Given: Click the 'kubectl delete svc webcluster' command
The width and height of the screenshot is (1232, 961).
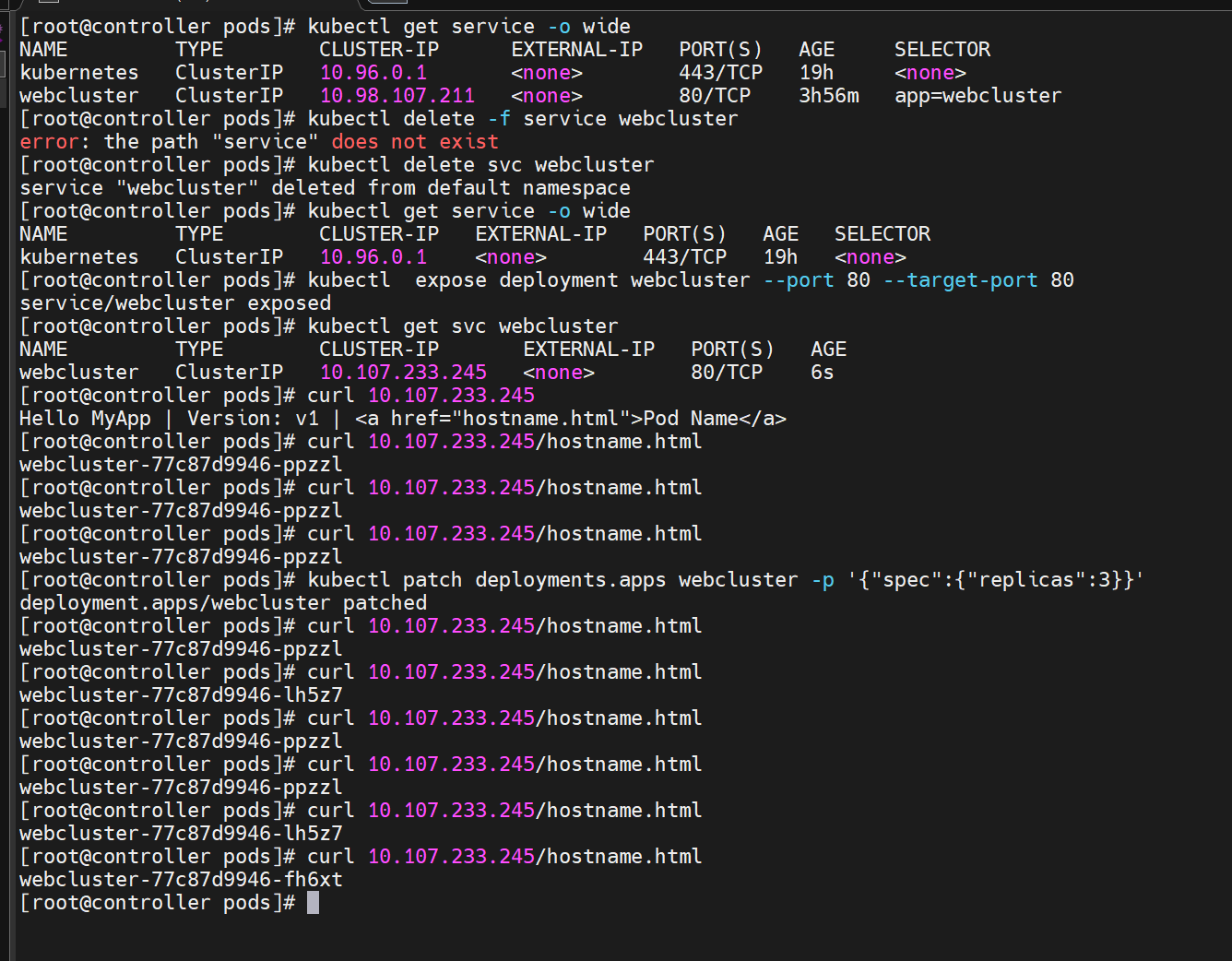Looking at the screenshot, I should [480, 165].
